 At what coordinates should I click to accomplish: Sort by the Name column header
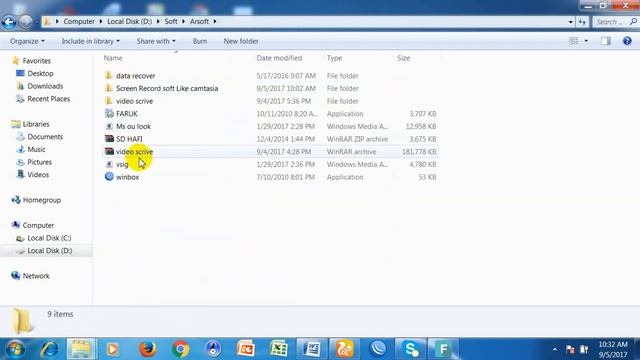113,58
